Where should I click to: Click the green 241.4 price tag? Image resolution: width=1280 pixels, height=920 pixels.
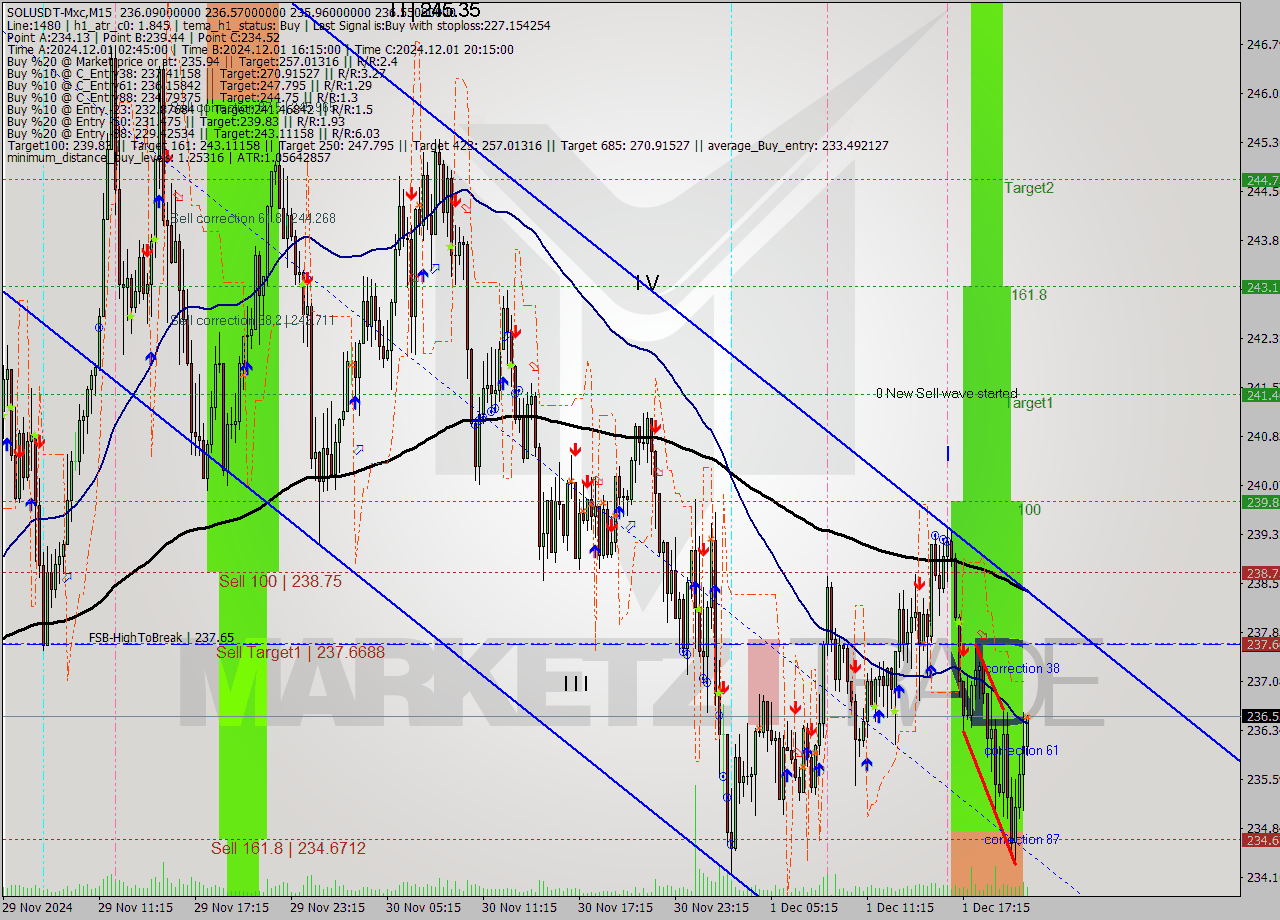(x=1260, y=394)
